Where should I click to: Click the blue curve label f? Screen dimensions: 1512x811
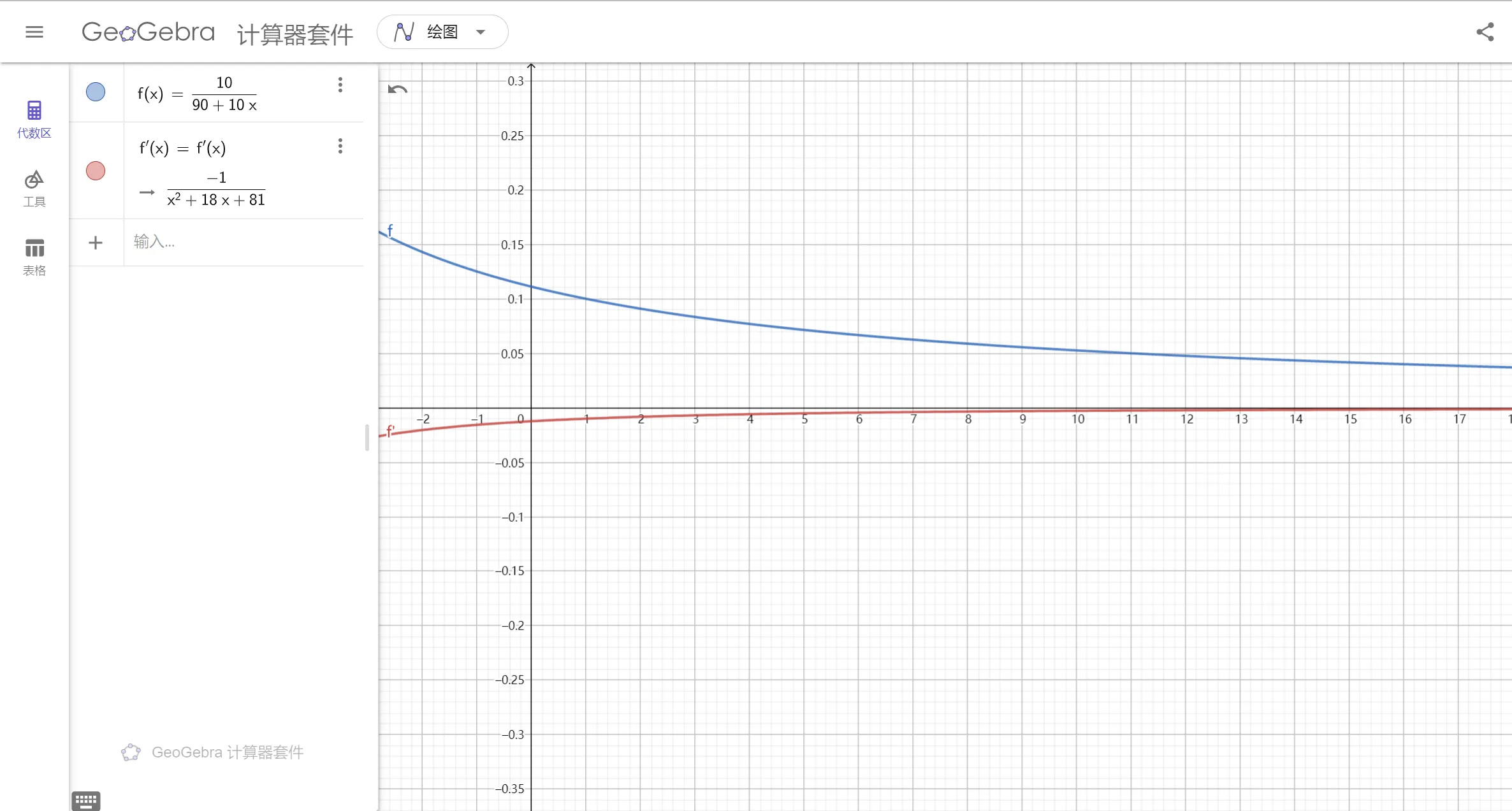tap(390, 230)
